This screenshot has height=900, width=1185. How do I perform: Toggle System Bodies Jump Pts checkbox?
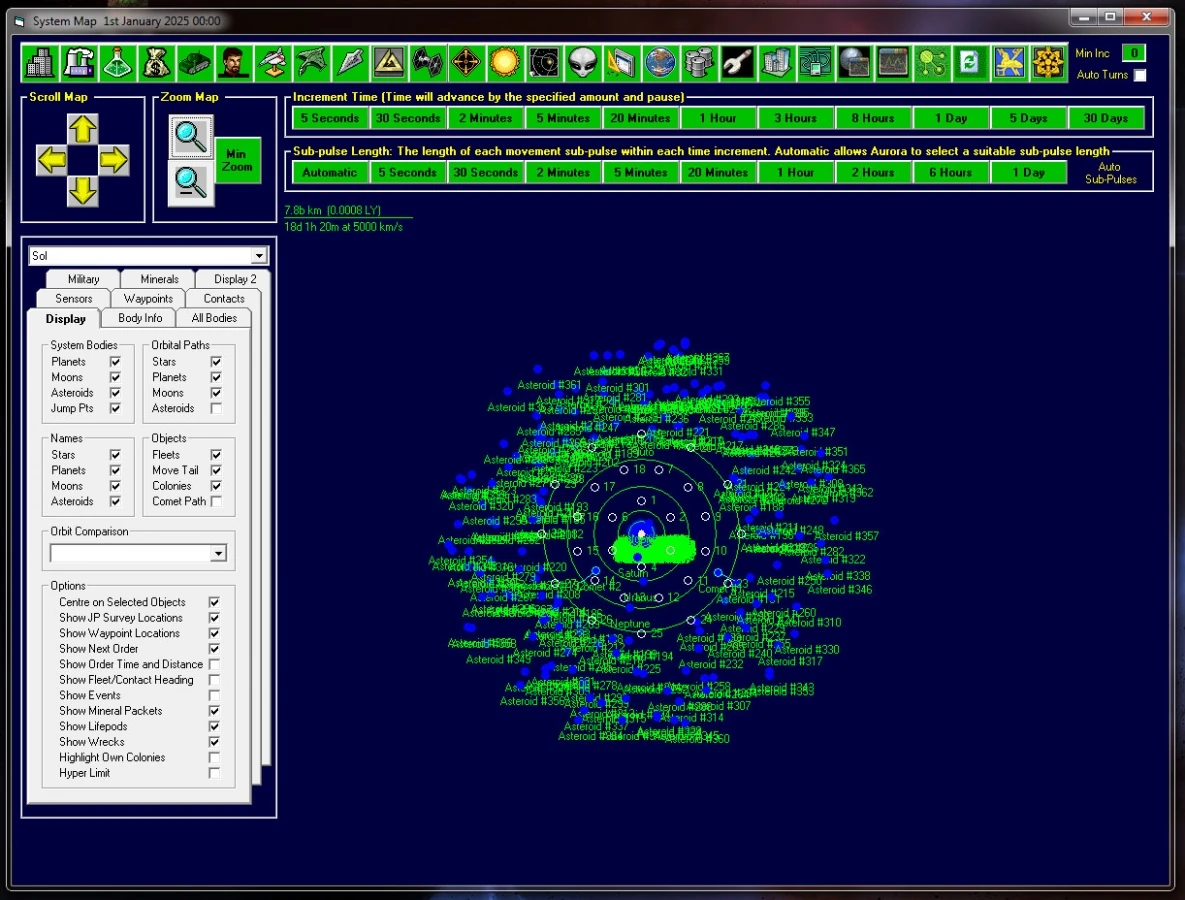[115, 408]
